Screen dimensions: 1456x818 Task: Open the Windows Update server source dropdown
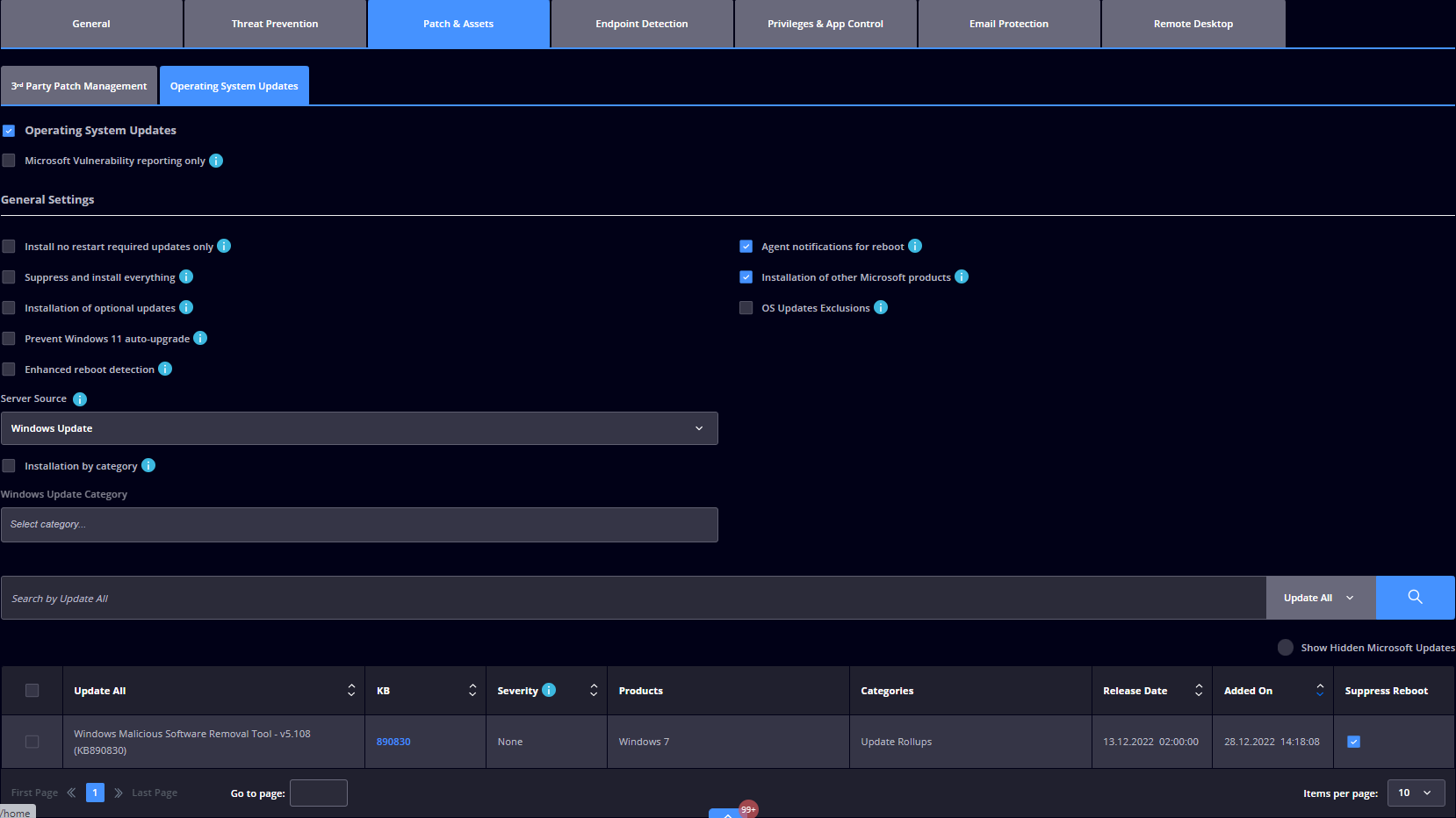coord(359,428)
